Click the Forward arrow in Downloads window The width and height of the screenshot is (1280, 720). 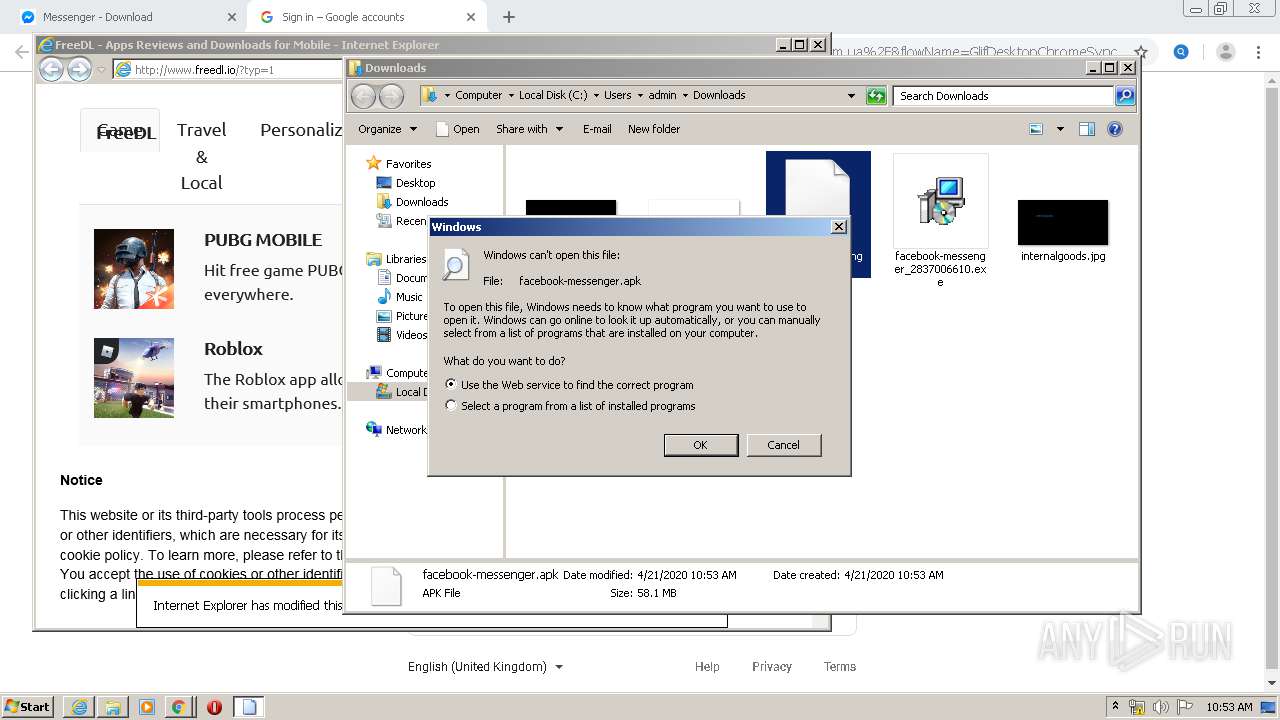[x=391, y=96]
